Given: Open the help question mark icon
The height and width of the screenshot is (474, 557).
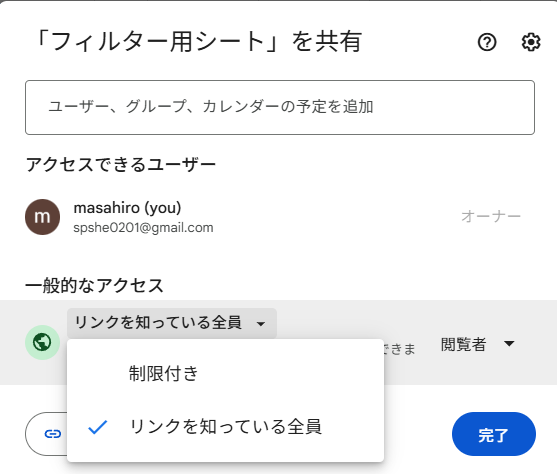Looking at the screenshot, I should tap(487, 42).
